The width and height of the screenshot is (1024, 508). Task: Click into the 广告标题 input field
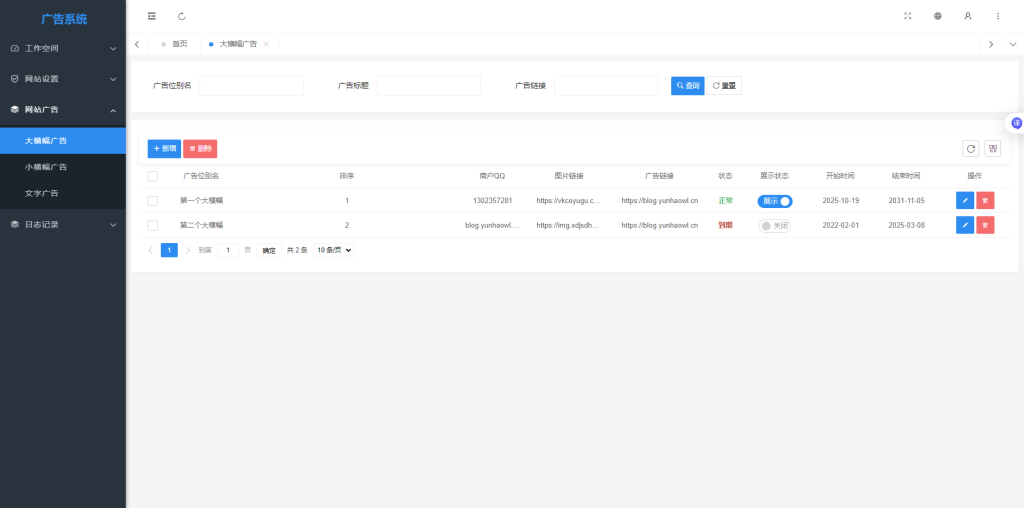428,86
